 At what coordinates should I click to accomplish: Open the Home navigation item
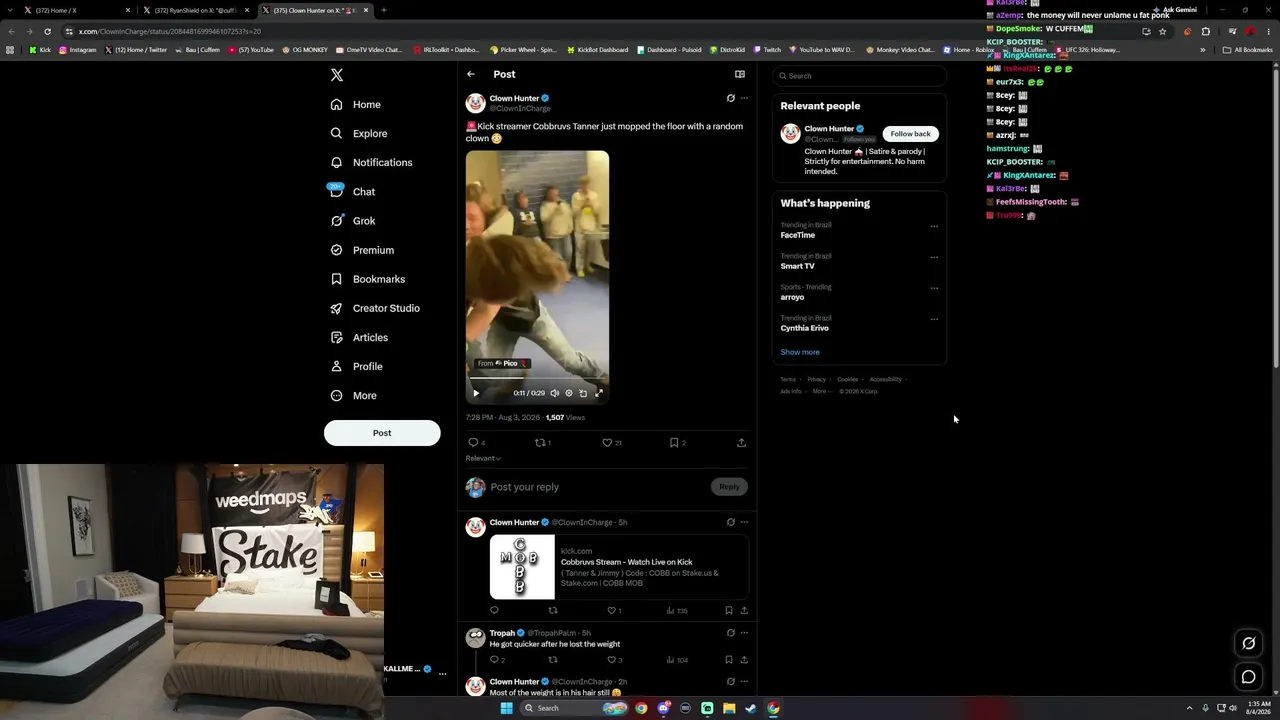coord(355,104)
